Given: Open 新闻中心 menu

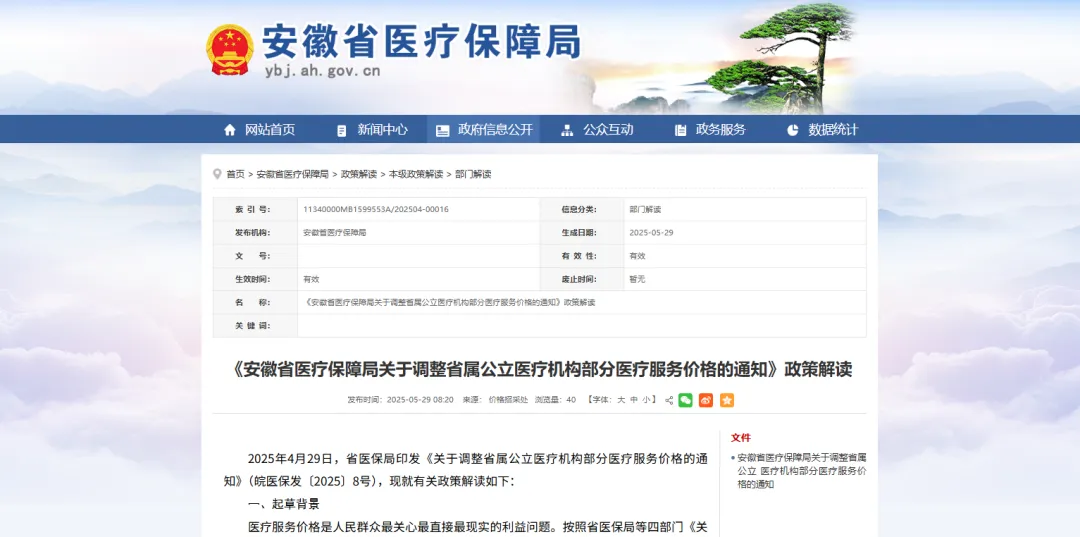Looking at the screenshot, I should pyautogui.click(x=382, y=129).
